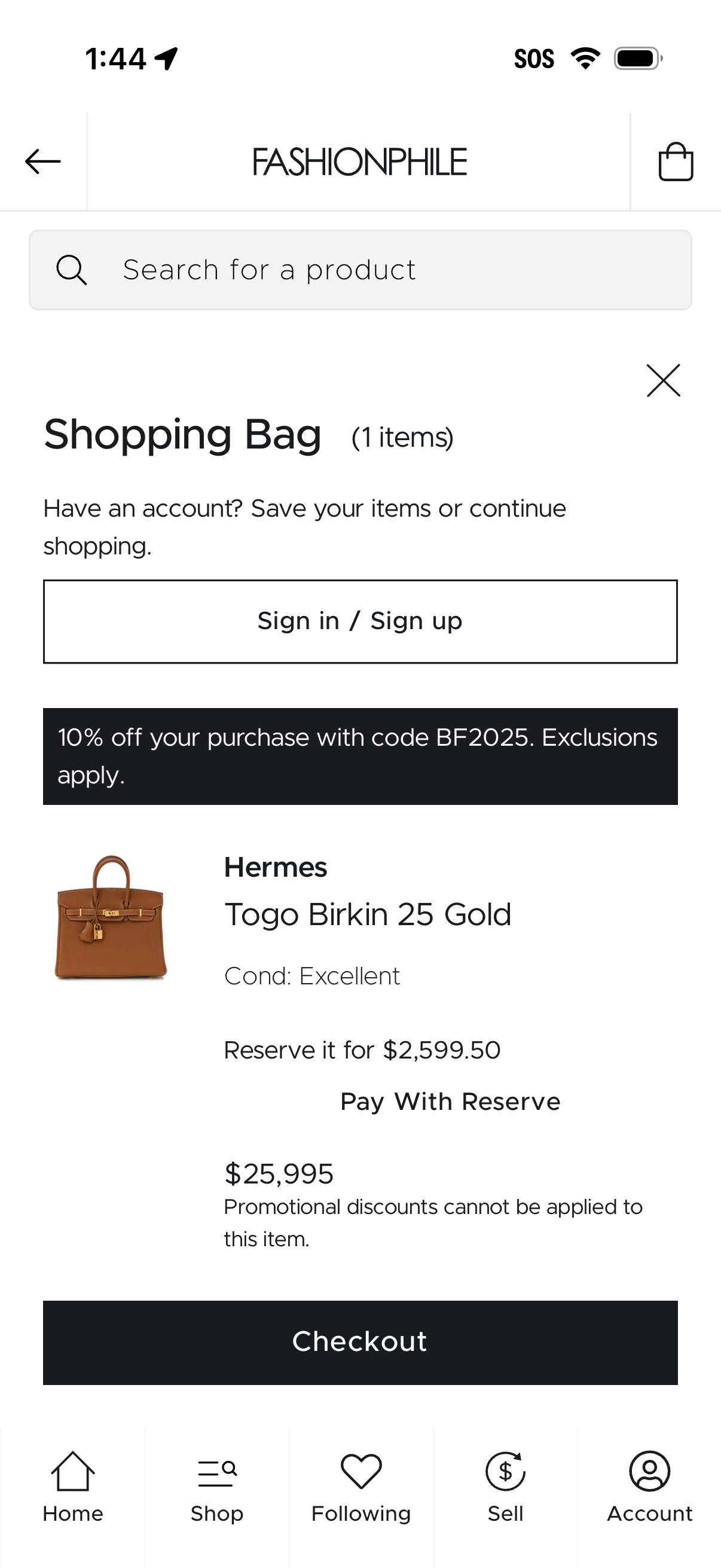The image size is (721, 1568).
Task: Tap the magnifying glass search icon
Action: [72, 270]
